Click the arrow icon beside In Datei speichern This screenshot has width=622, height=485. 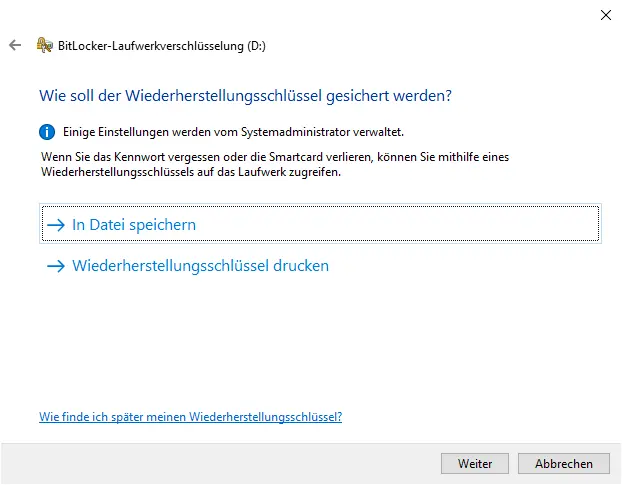click(x=56, y=225)
